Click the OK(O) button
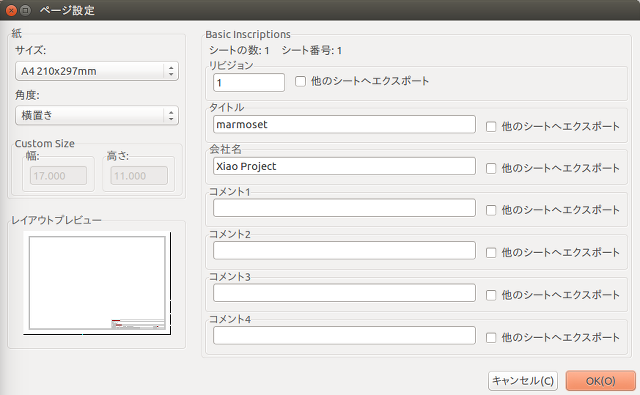Screen dimensions: 640x395 (x=600, y=381)
